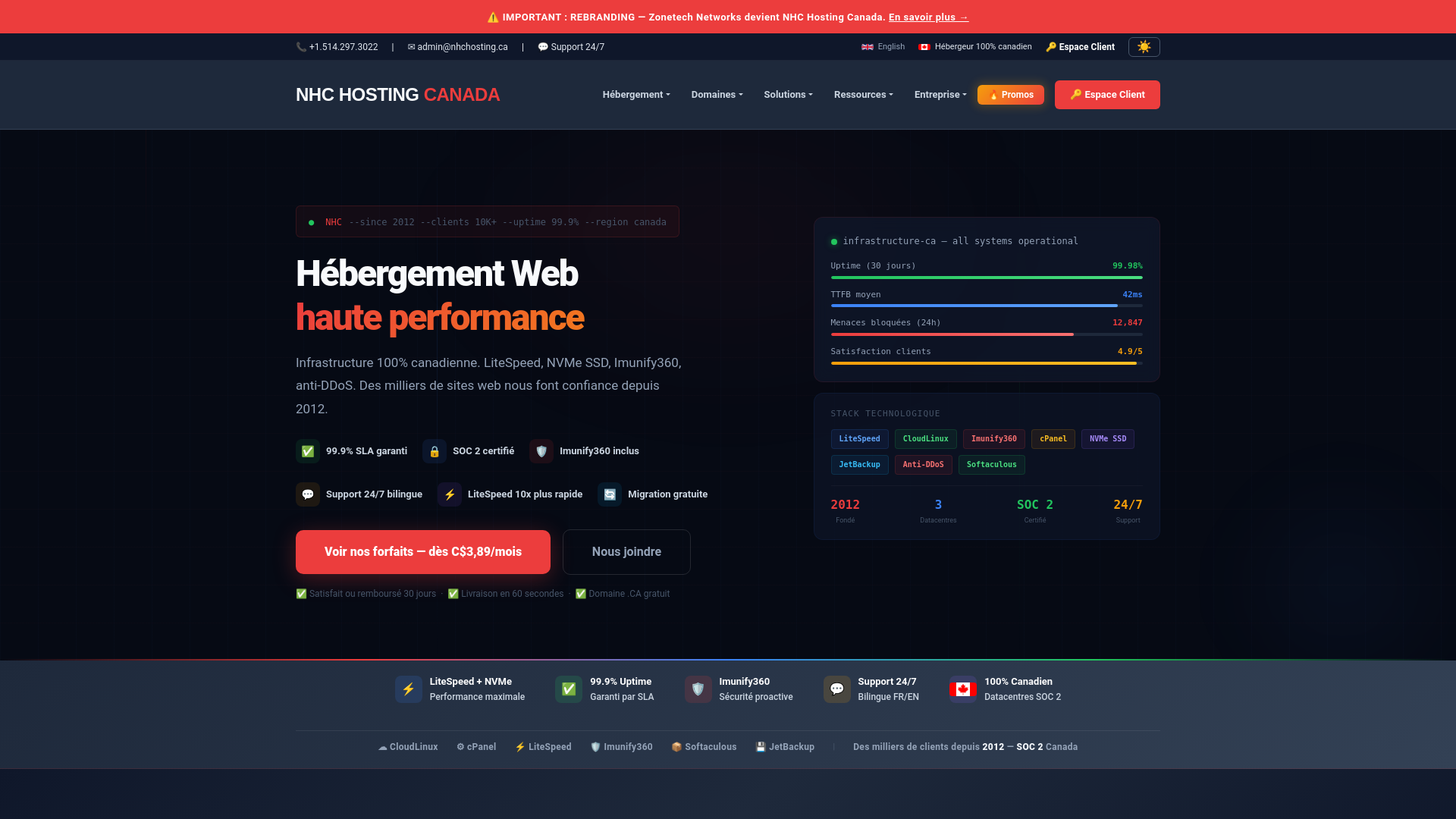Image resolution: width=1456 pixels, height=819 pixels.
Task: Click the 2012 Fondé statistic
Action: [845, 511]
